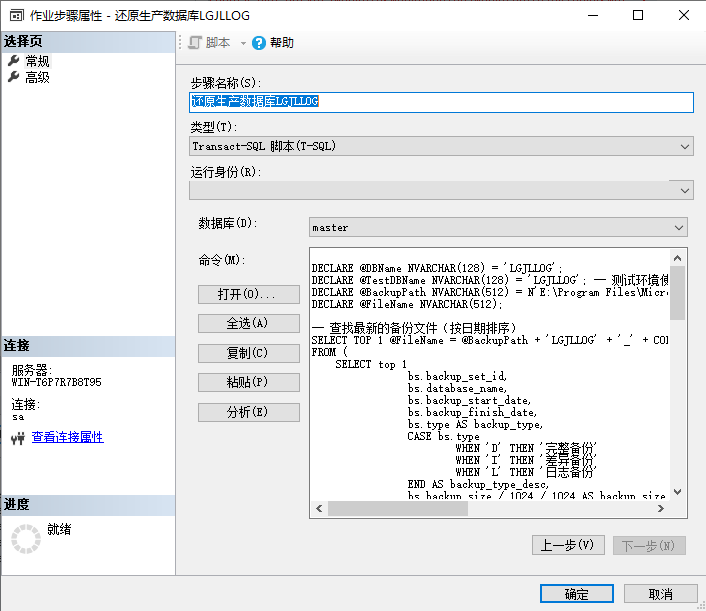Click the horizontal scrollbar of command box
706x611 pixels.
(x=490, y=509)
